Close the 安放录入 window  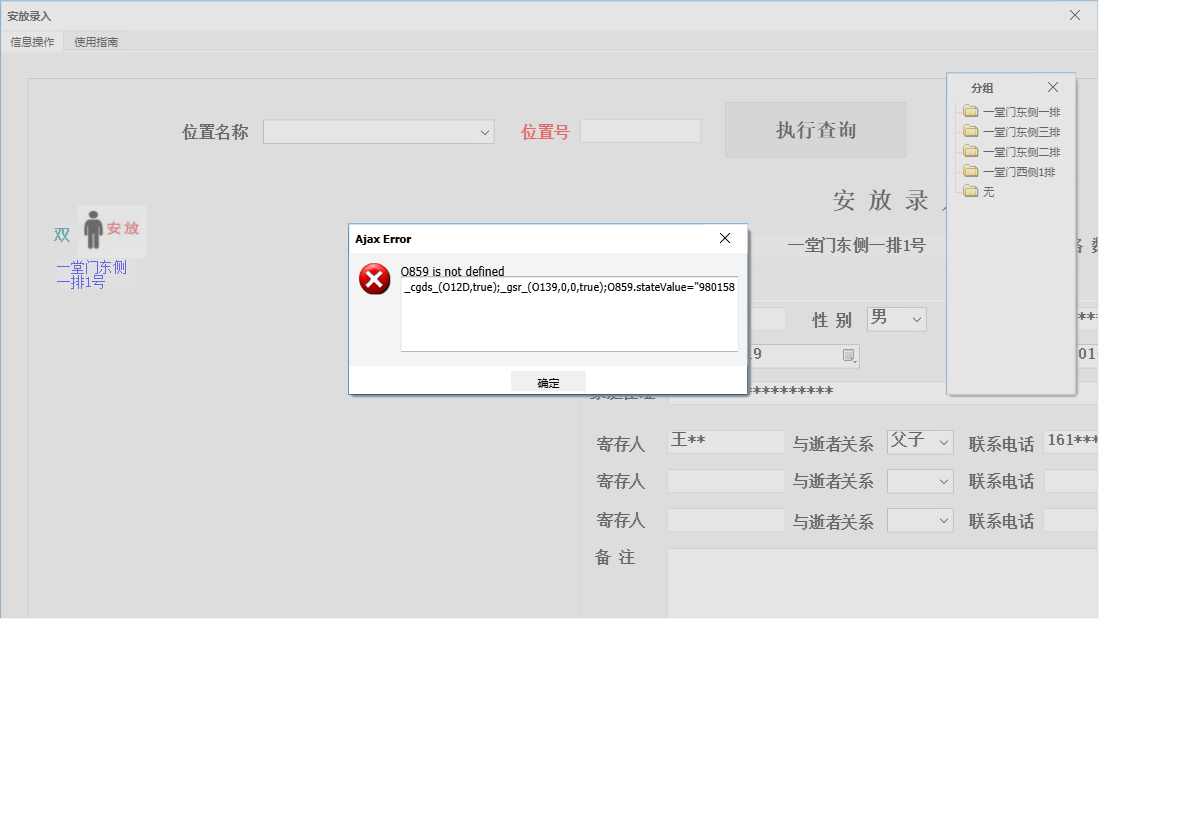tap(1075, 15)
